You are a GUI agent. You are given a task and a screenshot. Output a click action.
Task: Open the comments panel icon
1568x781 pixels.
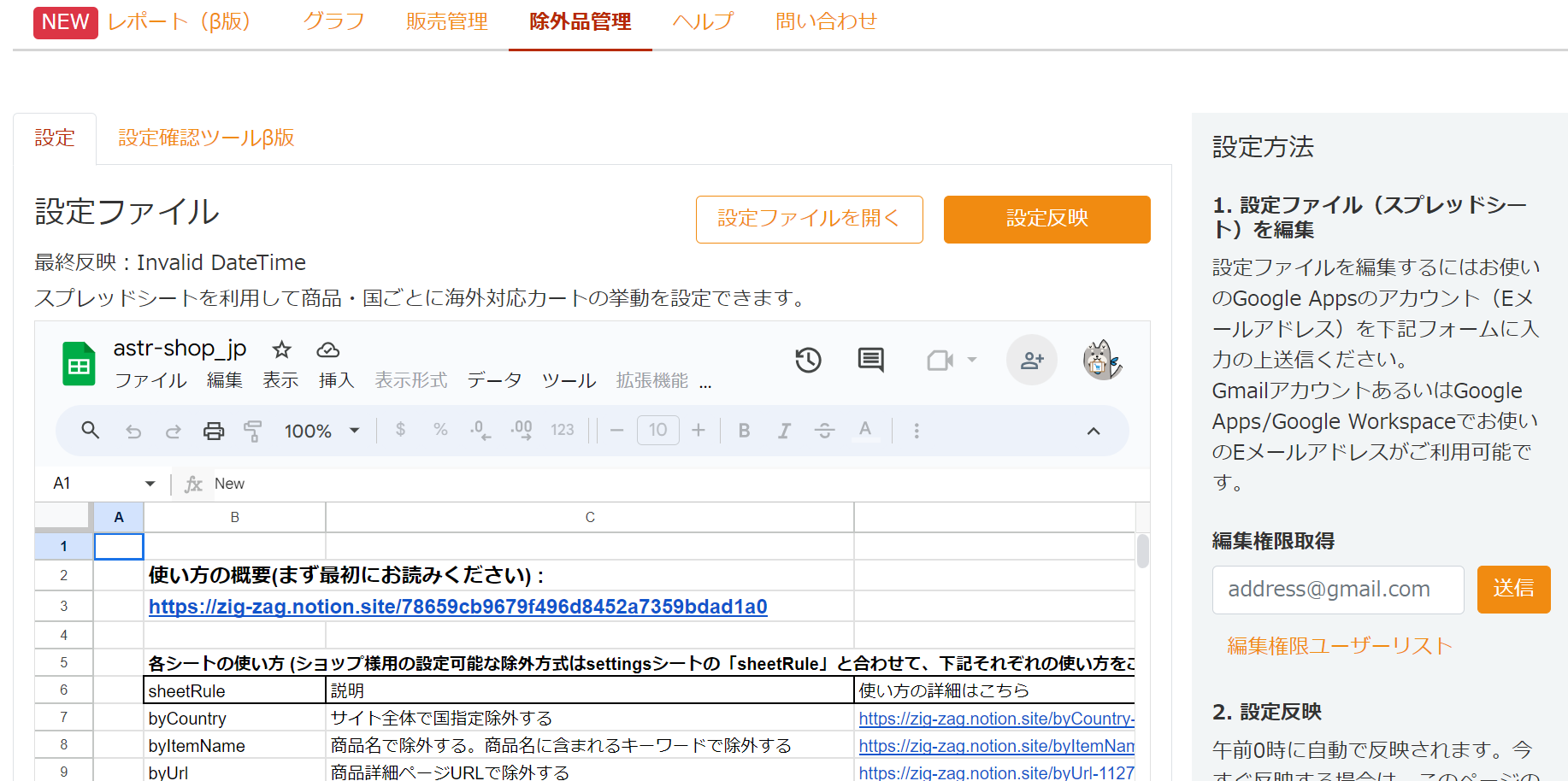[871, 360]
